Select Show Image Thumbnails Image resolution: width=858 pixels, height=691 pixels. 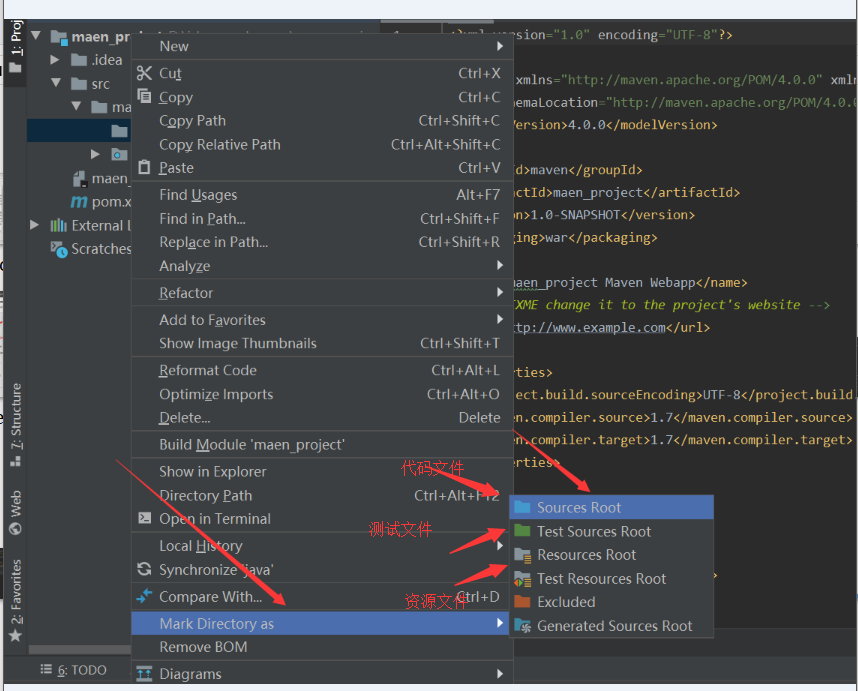pyautogui.click(x=322, y=343)
